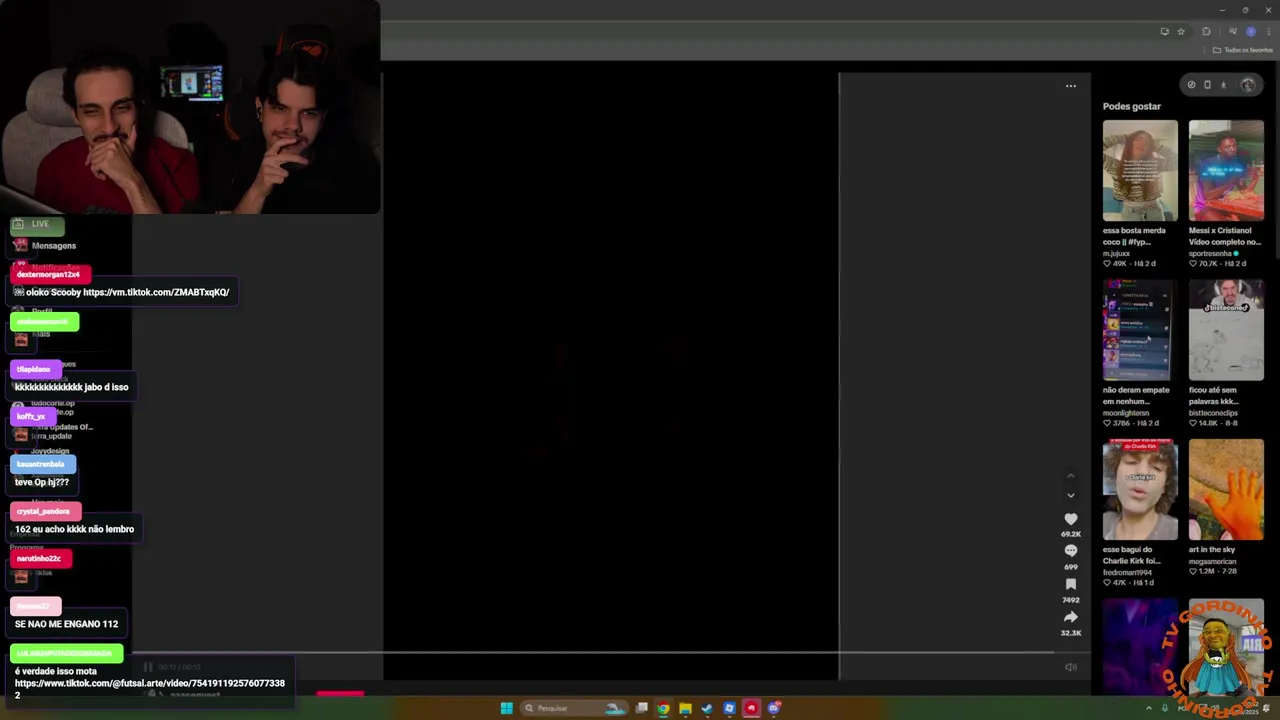Go to next video with down chevron
The width and height of the screenshot is (1280, 720).
[1071, 495]
